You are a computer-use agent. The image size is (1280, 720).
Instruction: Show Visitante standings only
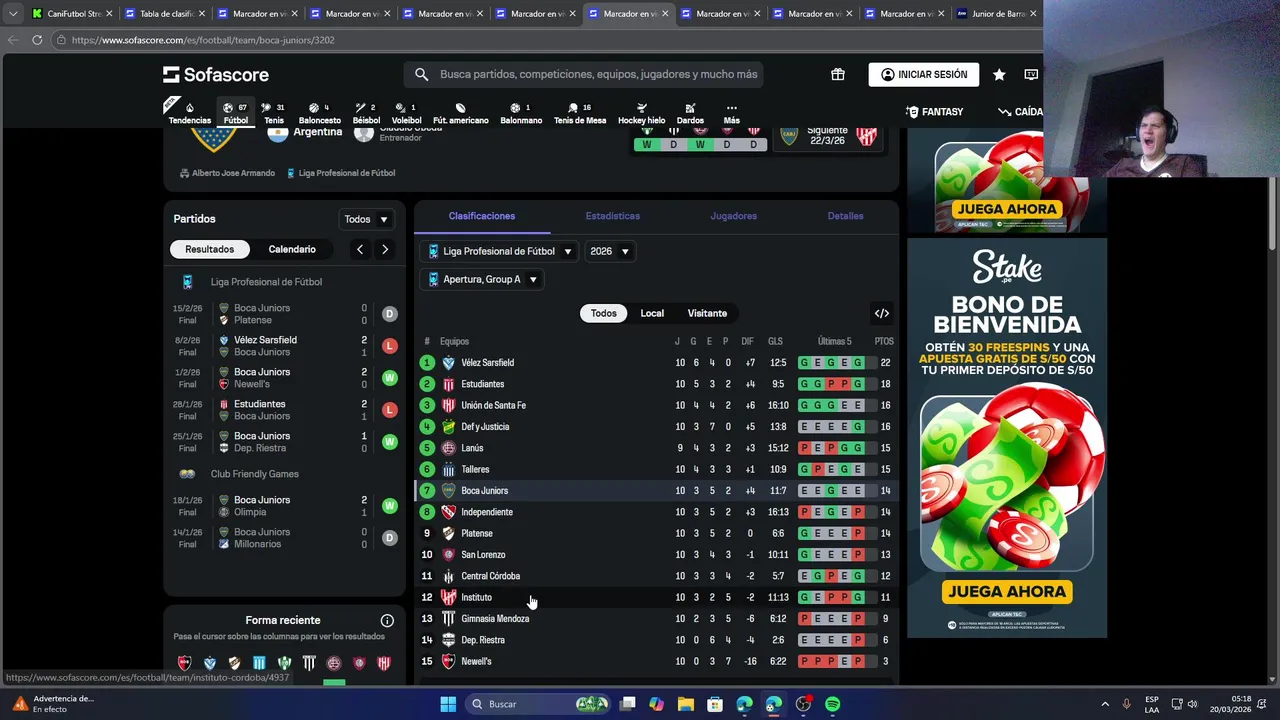click(707, 313)
